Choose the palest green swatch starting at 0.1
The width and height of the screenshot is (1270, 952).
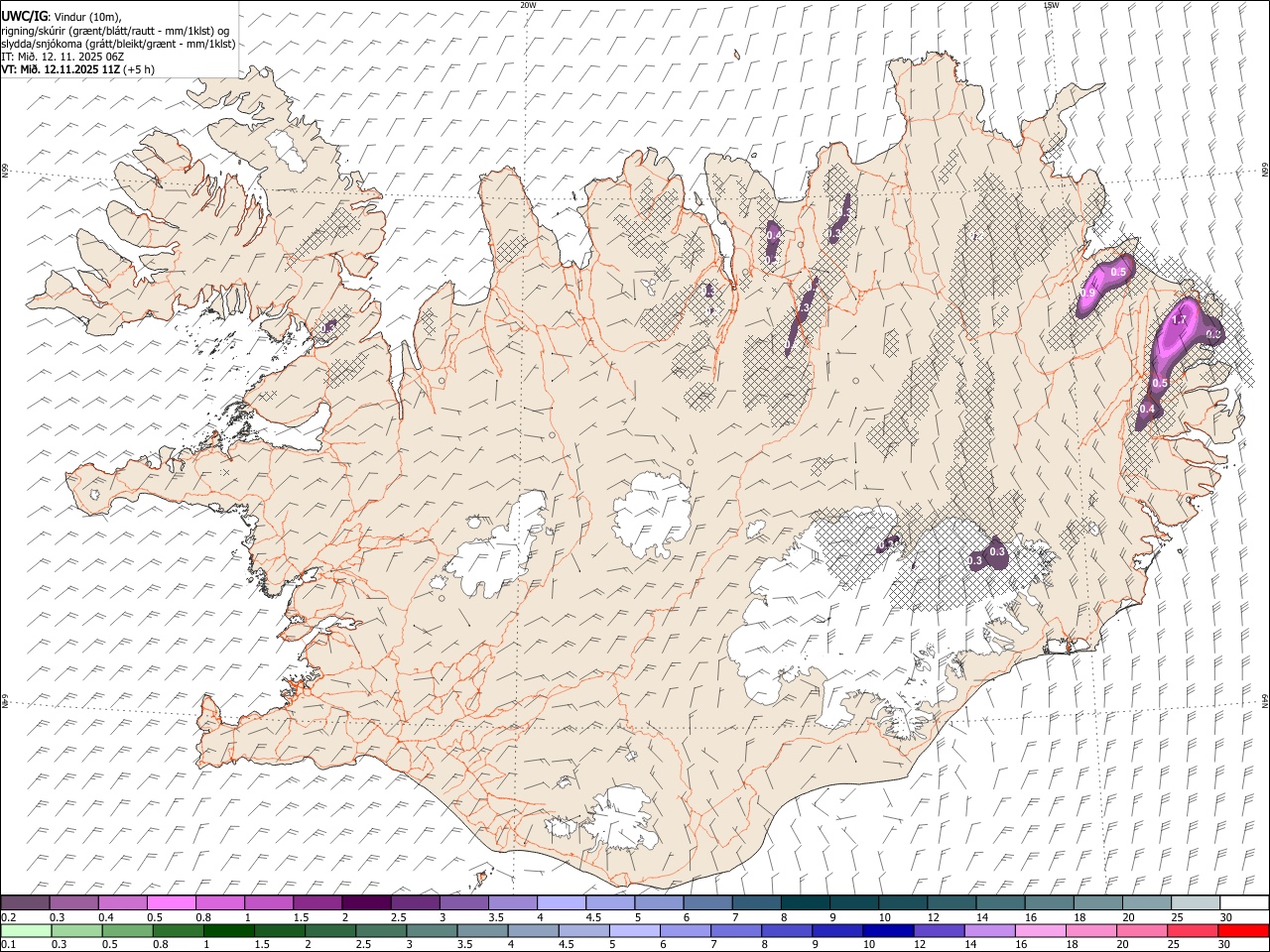click(27, 930)
